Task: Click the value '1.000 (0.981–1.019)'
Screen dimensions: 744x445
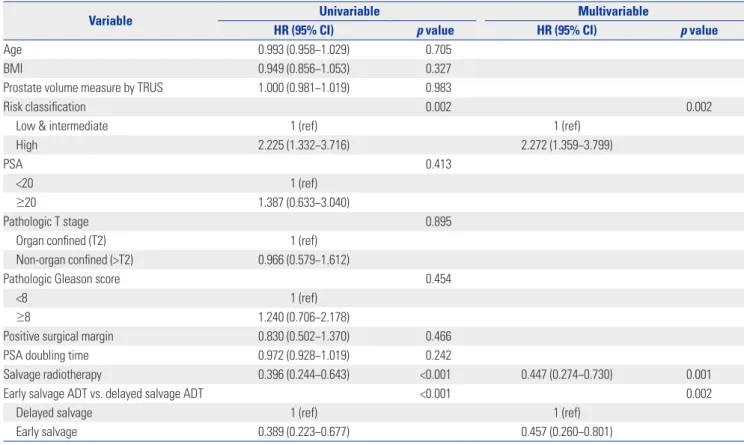Action: (x=304, y=88)
